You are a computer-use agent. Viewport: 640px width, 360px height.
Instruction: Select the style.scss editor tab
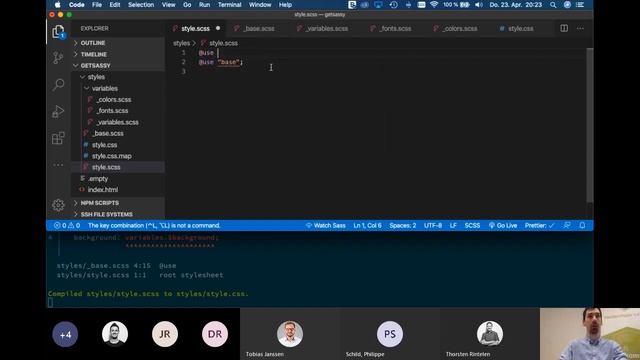(x=196, y=29)
